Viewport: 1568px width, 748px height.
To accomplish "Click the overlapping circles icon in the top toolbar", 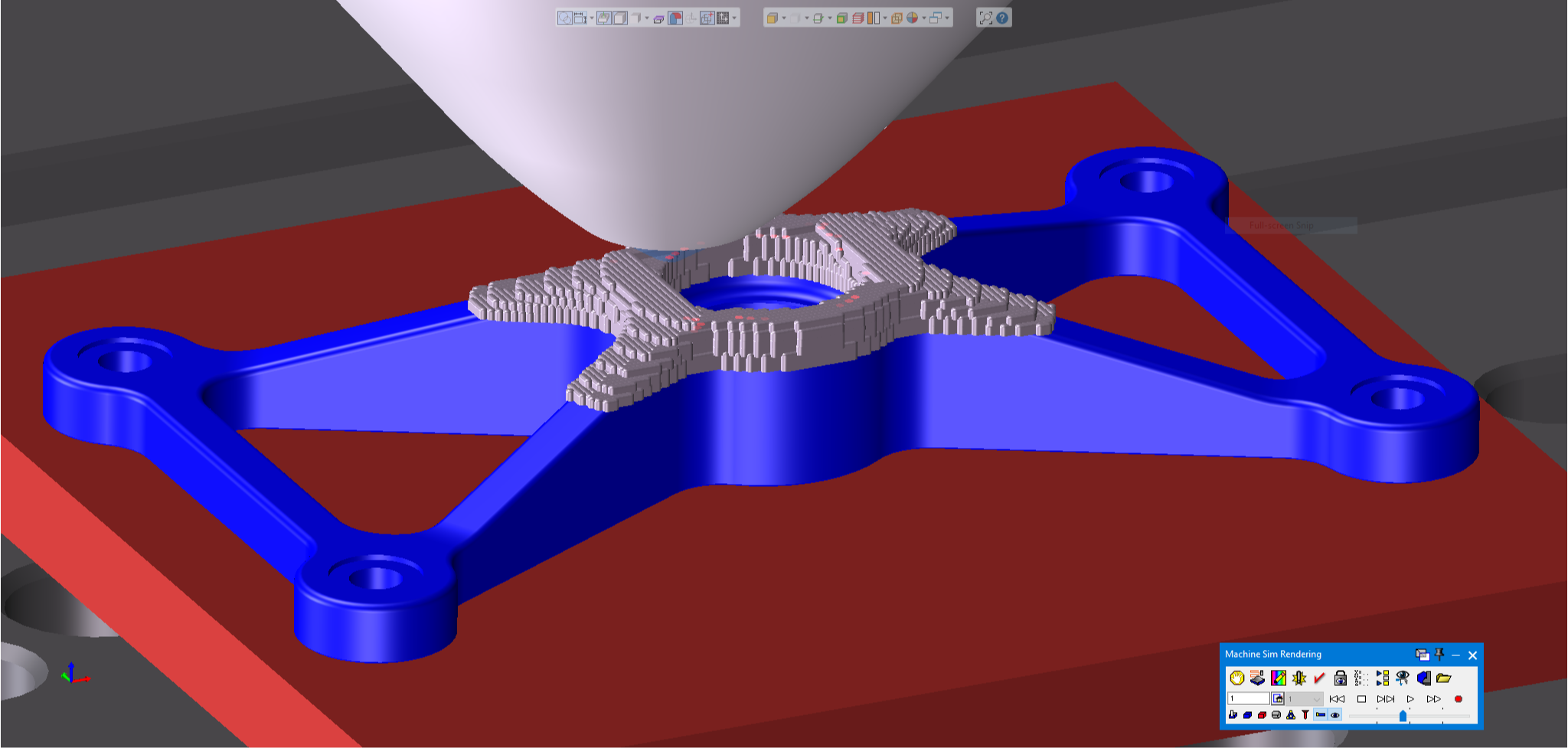I will point(565,18).
